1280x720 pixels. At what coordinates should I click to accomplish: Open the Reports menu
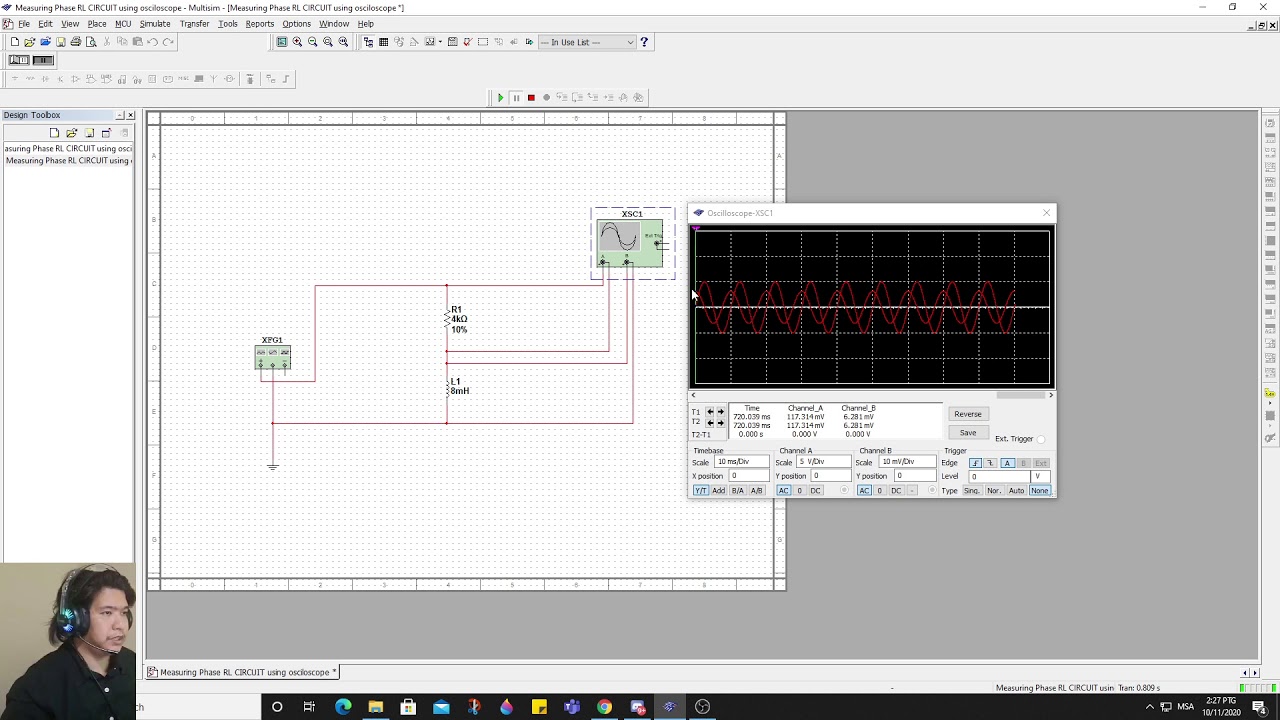point(260,24)
